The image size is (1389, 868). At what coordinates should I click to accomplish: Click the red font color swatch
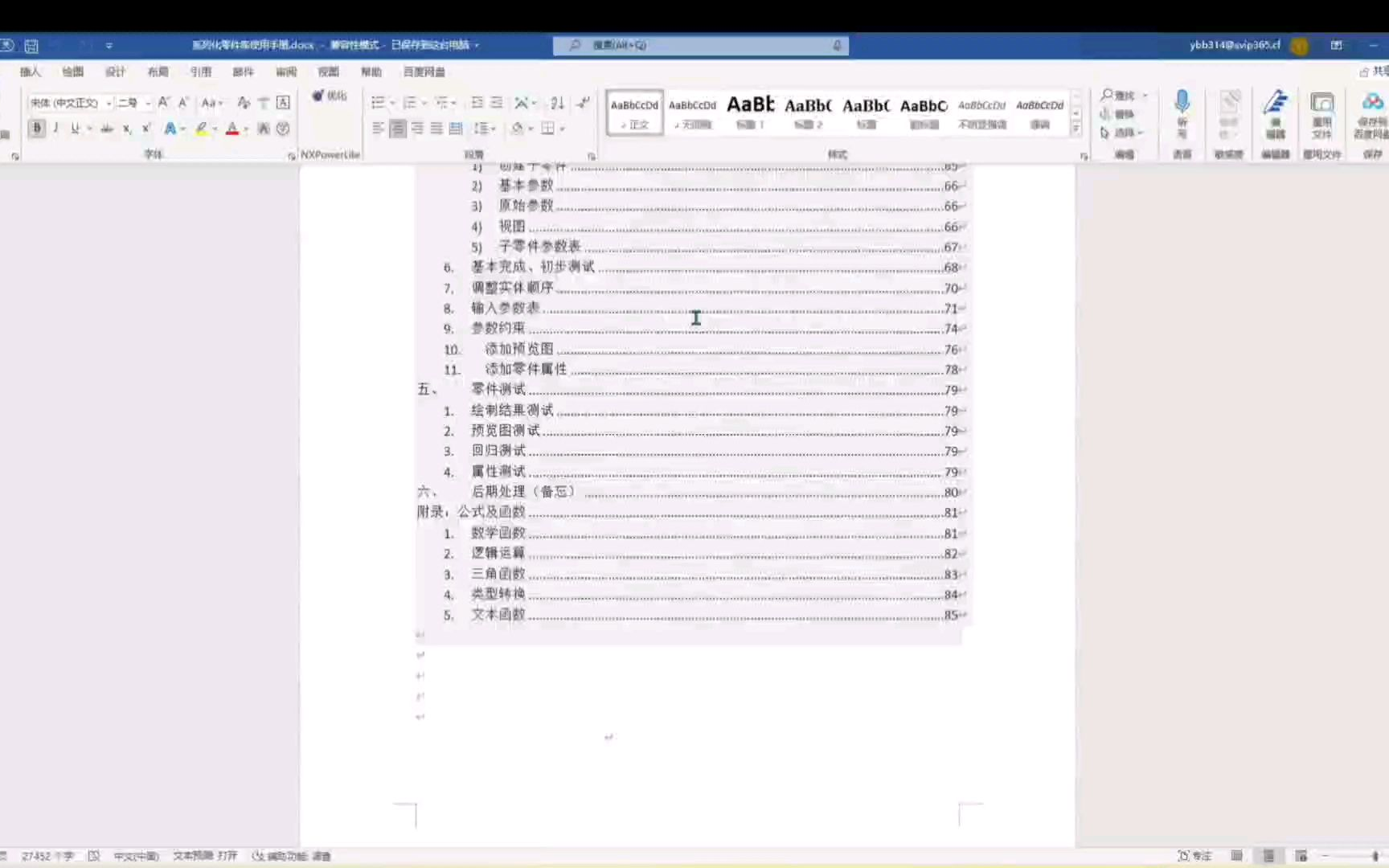tap(232, 129)
